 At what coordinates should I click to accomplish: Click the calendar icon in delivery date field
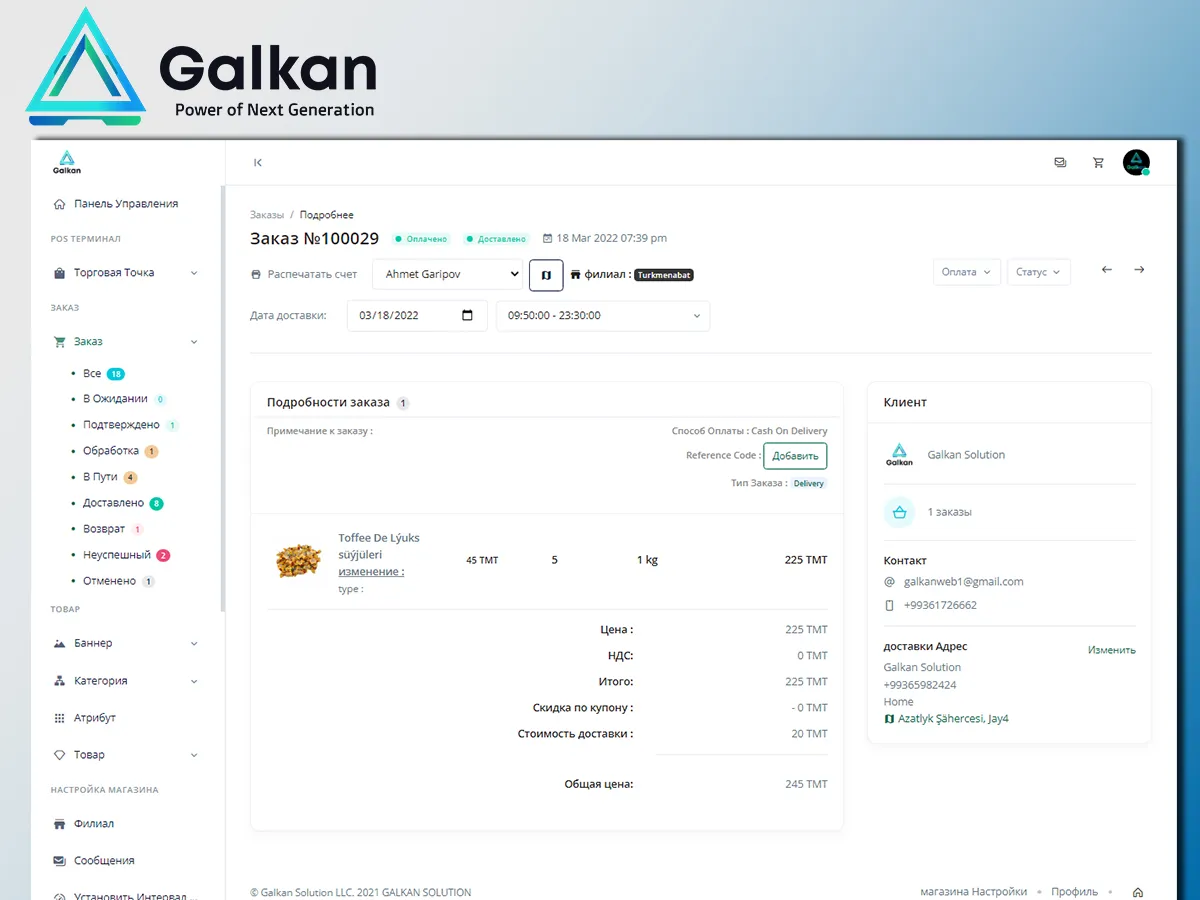(x=467, y=315)
